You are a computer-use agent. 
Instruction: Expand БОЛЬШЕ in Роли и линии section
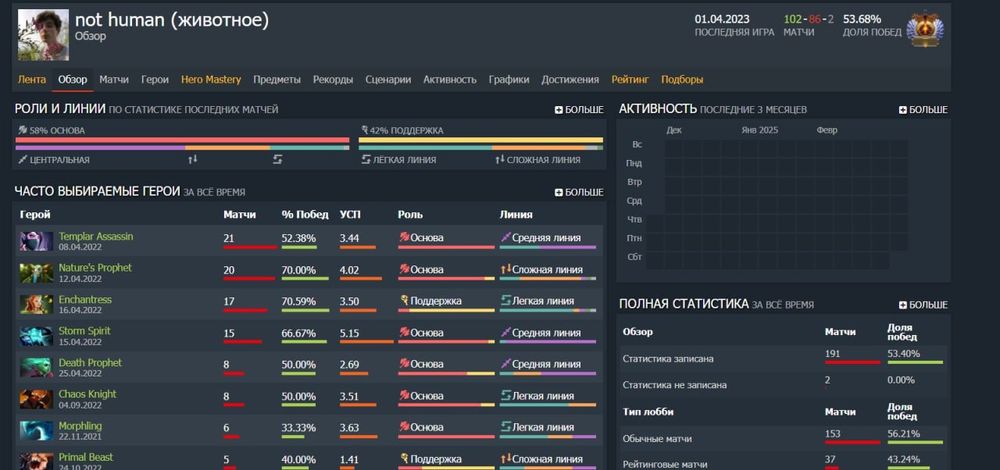coord(579,110)
